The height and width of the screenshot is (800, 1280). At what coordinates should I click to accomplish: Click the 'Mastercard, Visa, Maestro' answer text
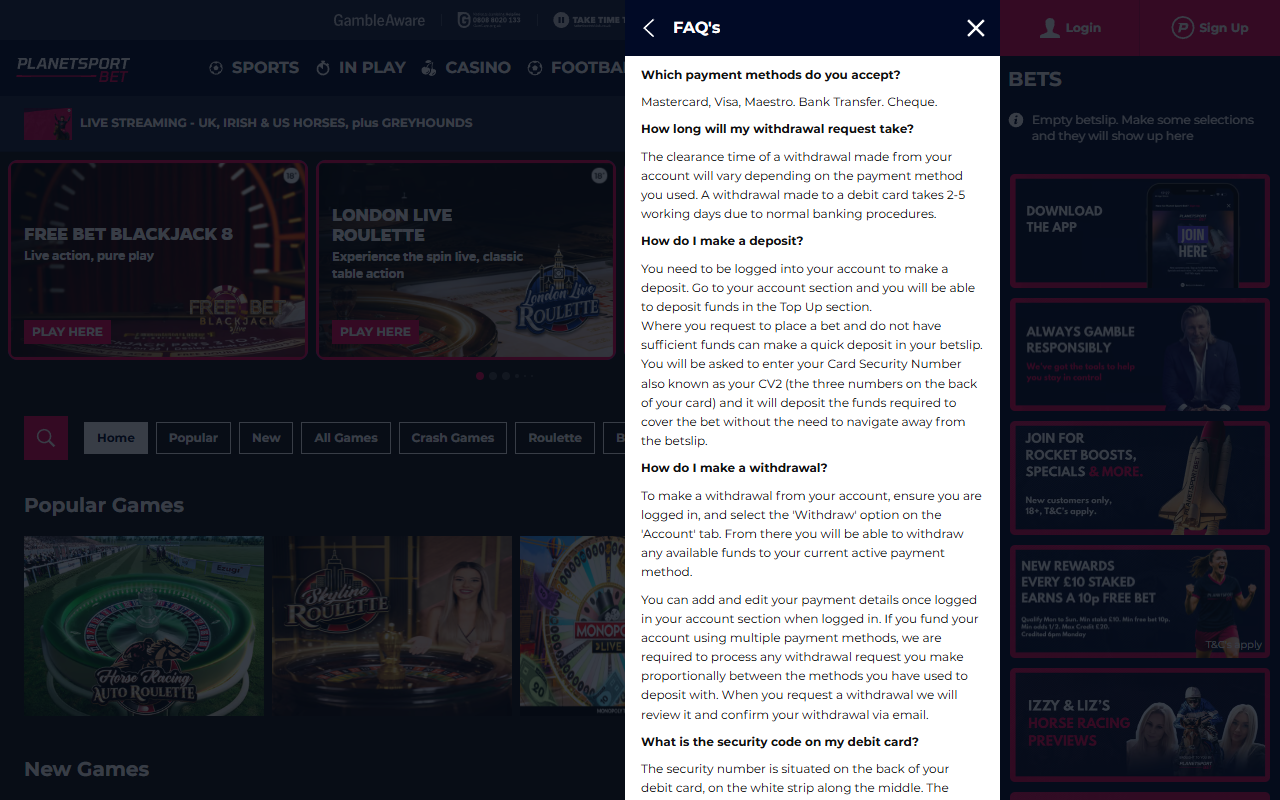point(789,102)
